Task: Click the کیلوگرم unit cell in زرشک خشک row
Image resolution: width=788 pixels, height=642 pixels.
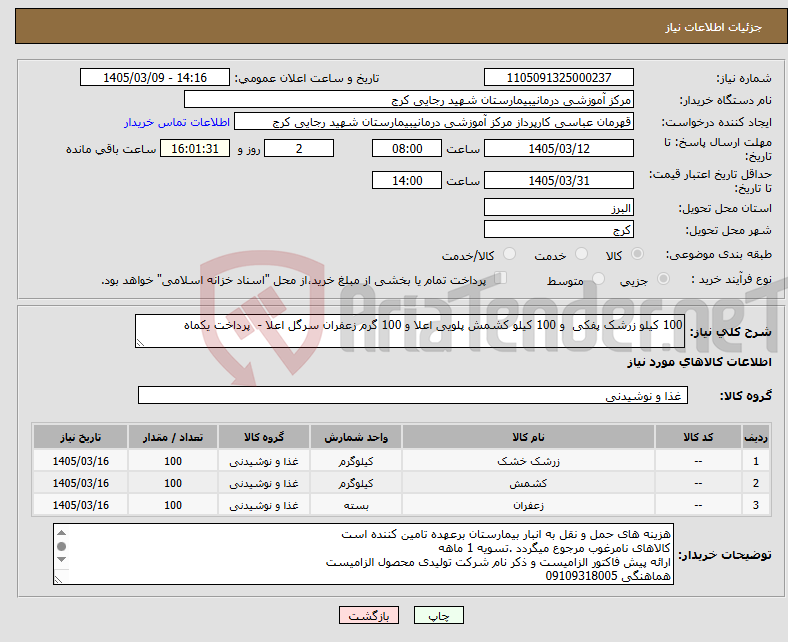Action: click(356, 461)
